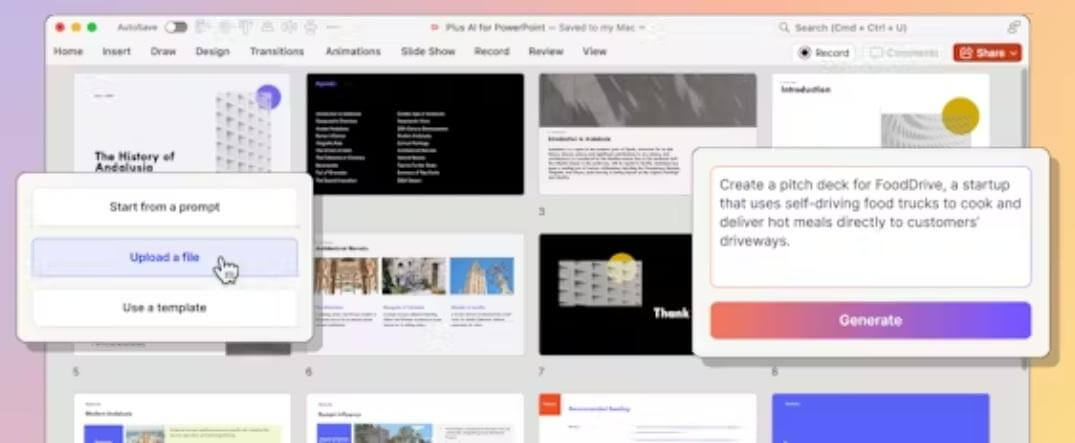Select the Modern Andalusia slide thumbnail
This screenshot has height=443, width=1075.
coord(182,418)
